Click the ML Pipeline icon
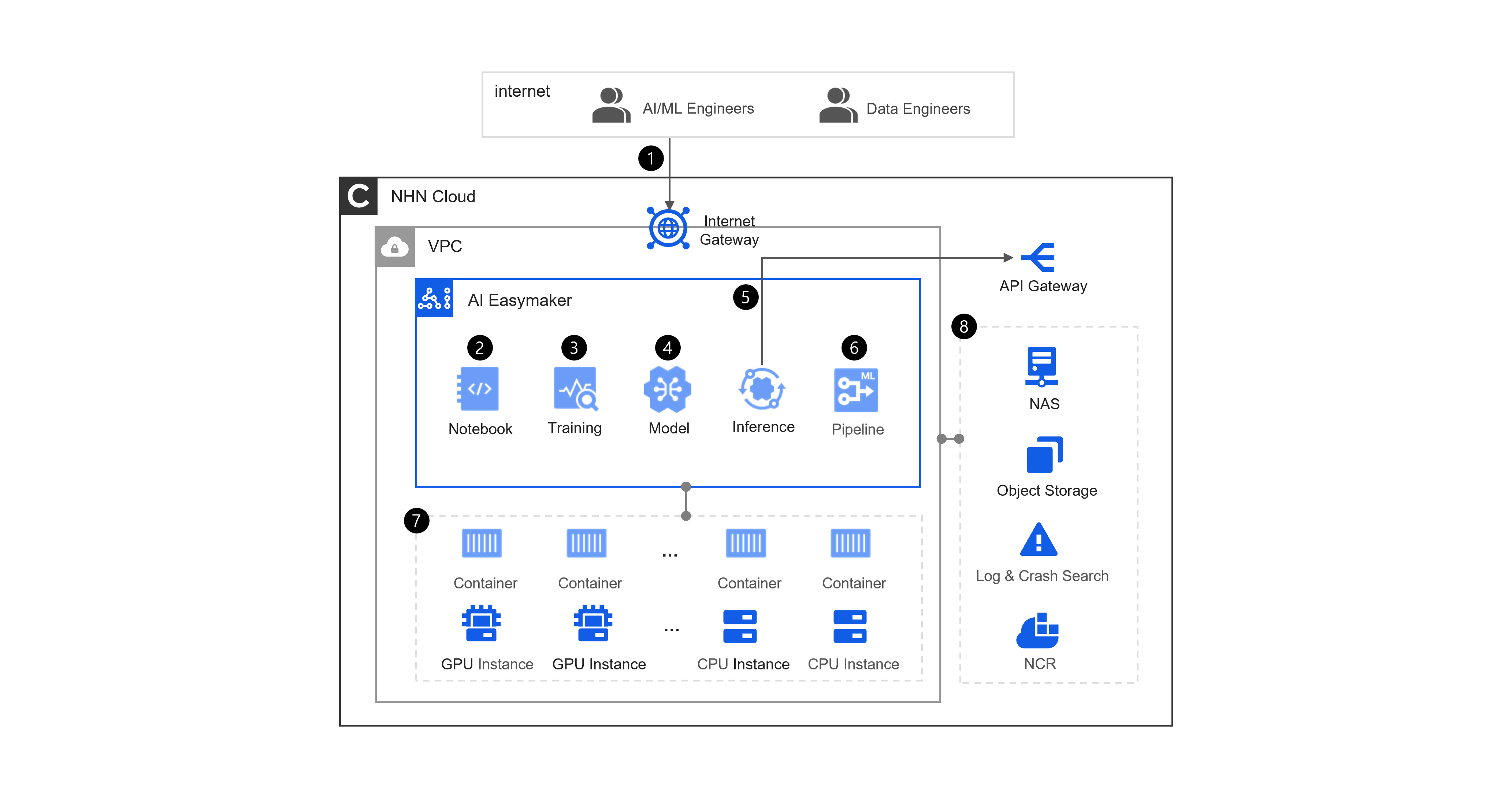This screenshot has width=1512, height=798. tap(855, 390)
